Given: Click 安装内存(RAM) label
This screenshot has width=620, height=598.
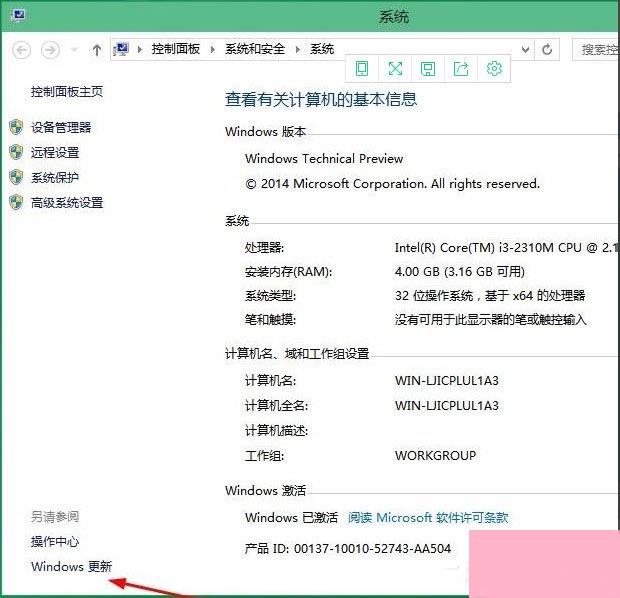Looking at the screenshot, I should pyautogui.click(x=288, y=272).
